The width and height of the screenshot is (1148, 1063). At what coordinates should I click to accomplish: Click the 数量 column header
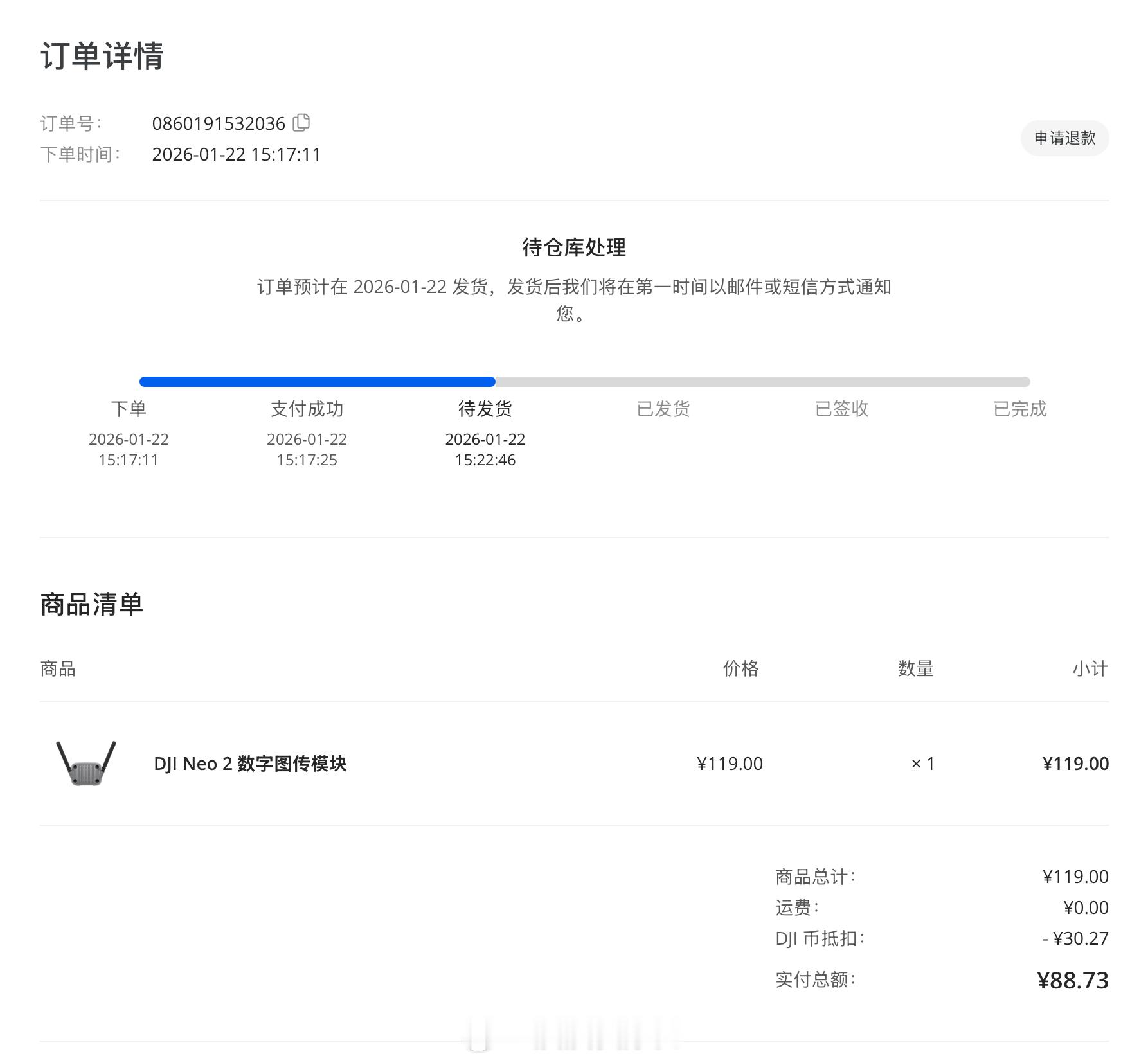pyautogui.click(x=915, y=668)
